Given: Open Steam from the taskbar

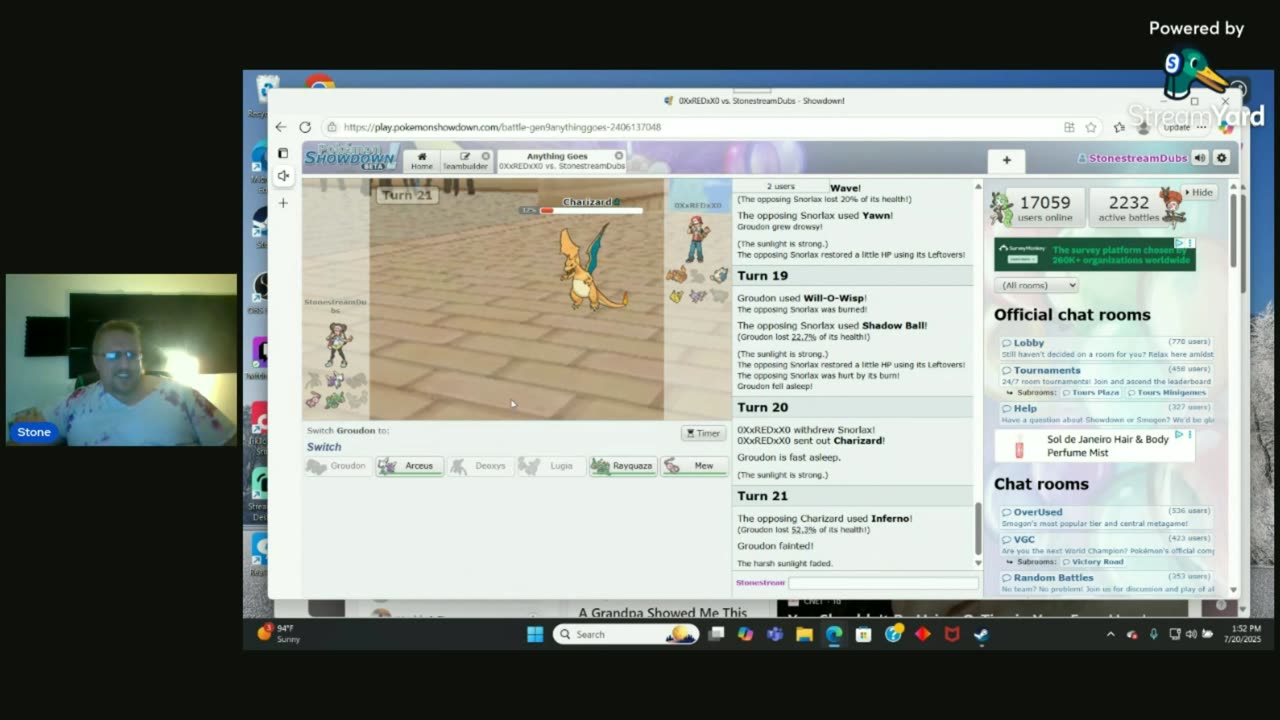Looking at the screenshot, I should pos(981,634).
